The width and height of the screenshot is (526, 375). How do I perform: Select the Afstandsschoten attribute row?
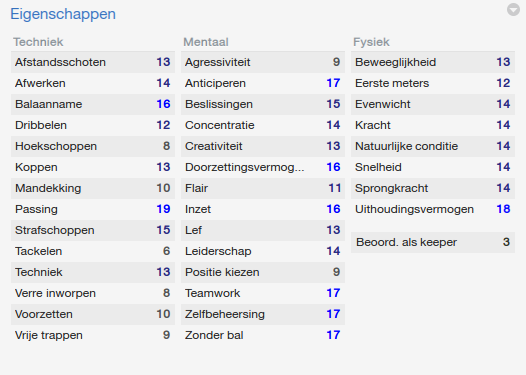pos(93,62)
